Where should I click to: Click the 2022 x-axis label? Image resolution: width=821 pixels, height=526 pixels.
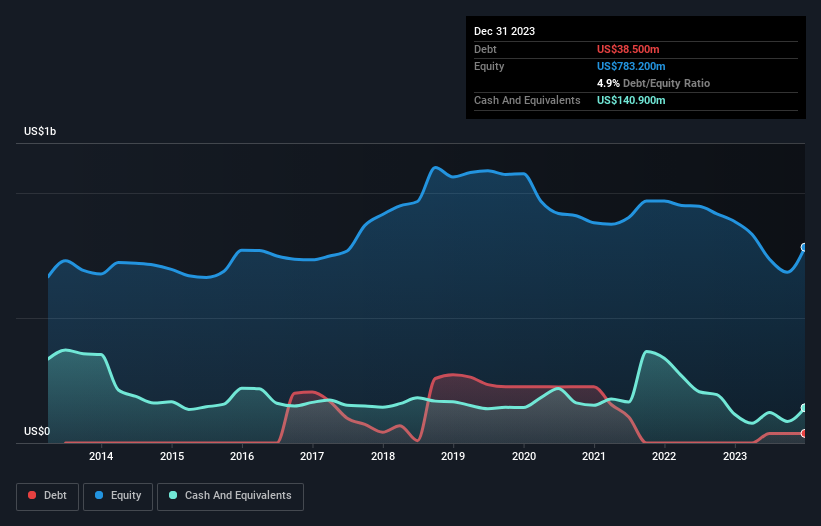click(x=664, y=456)
